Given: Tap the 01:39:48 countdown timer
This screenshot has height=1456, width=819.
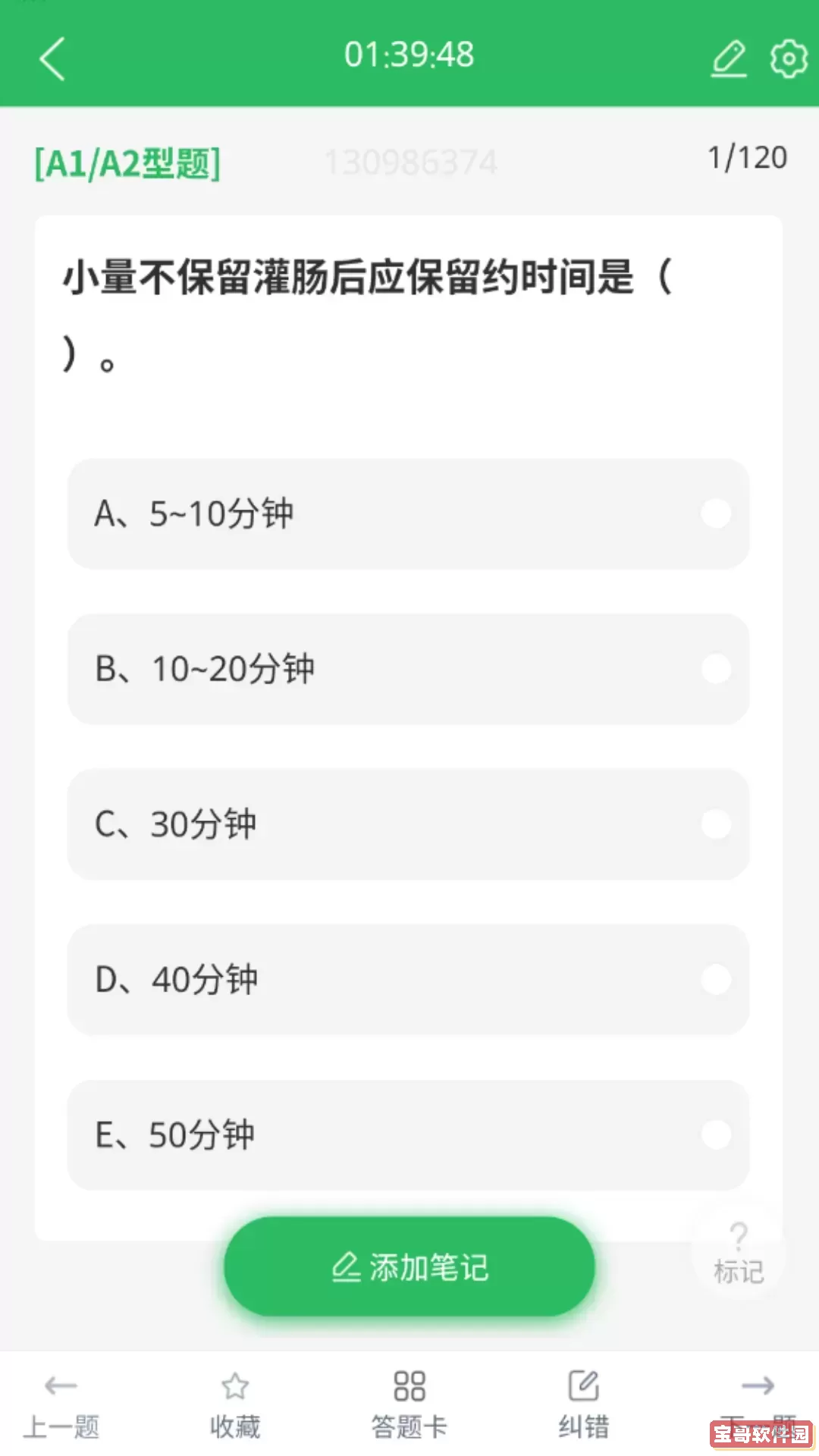Looking at the screenshot, I should [409, 55].
